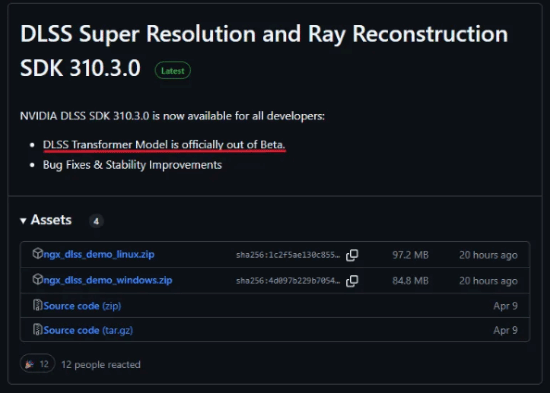Copy sha256 hash for windows zip
The height and width of the screenshot is (393, 550).
pos(352,281)
